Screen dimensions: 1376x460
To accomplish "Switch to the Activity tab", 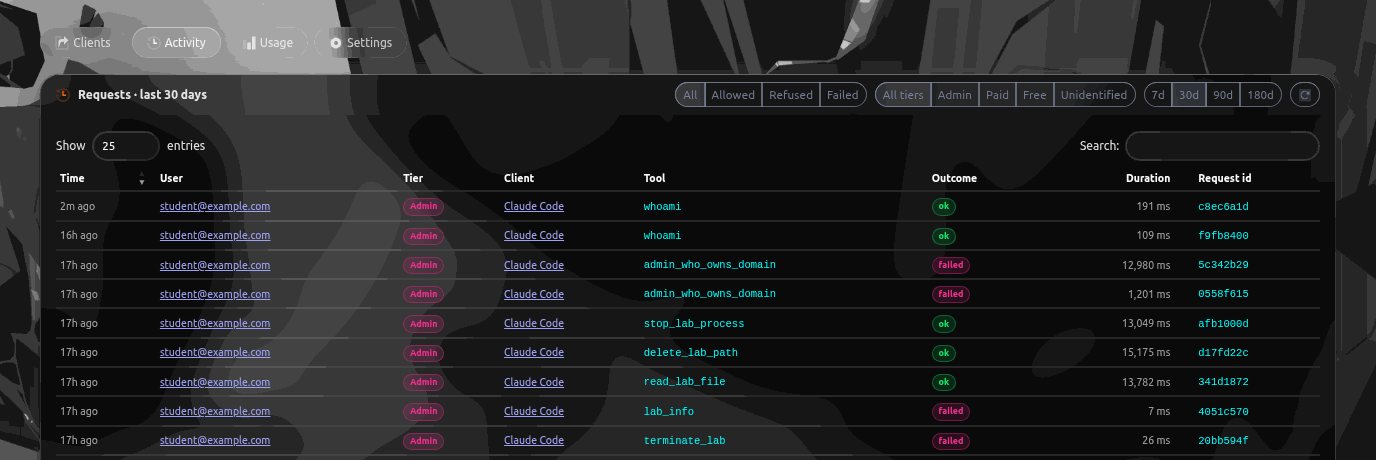I will (177, 43).
